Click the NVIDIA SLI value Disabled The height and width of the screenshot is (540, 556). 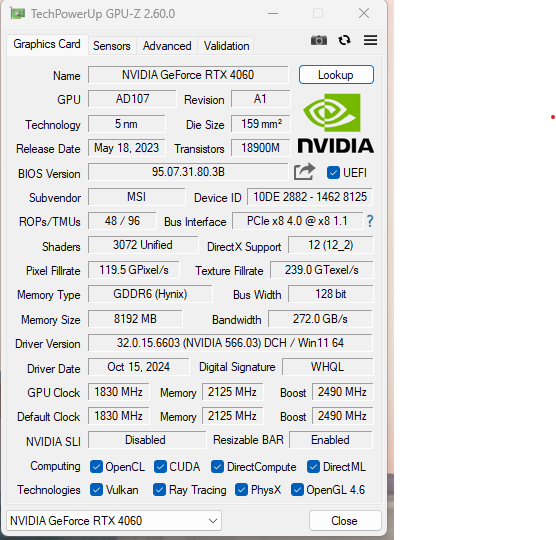coord(147,440)
